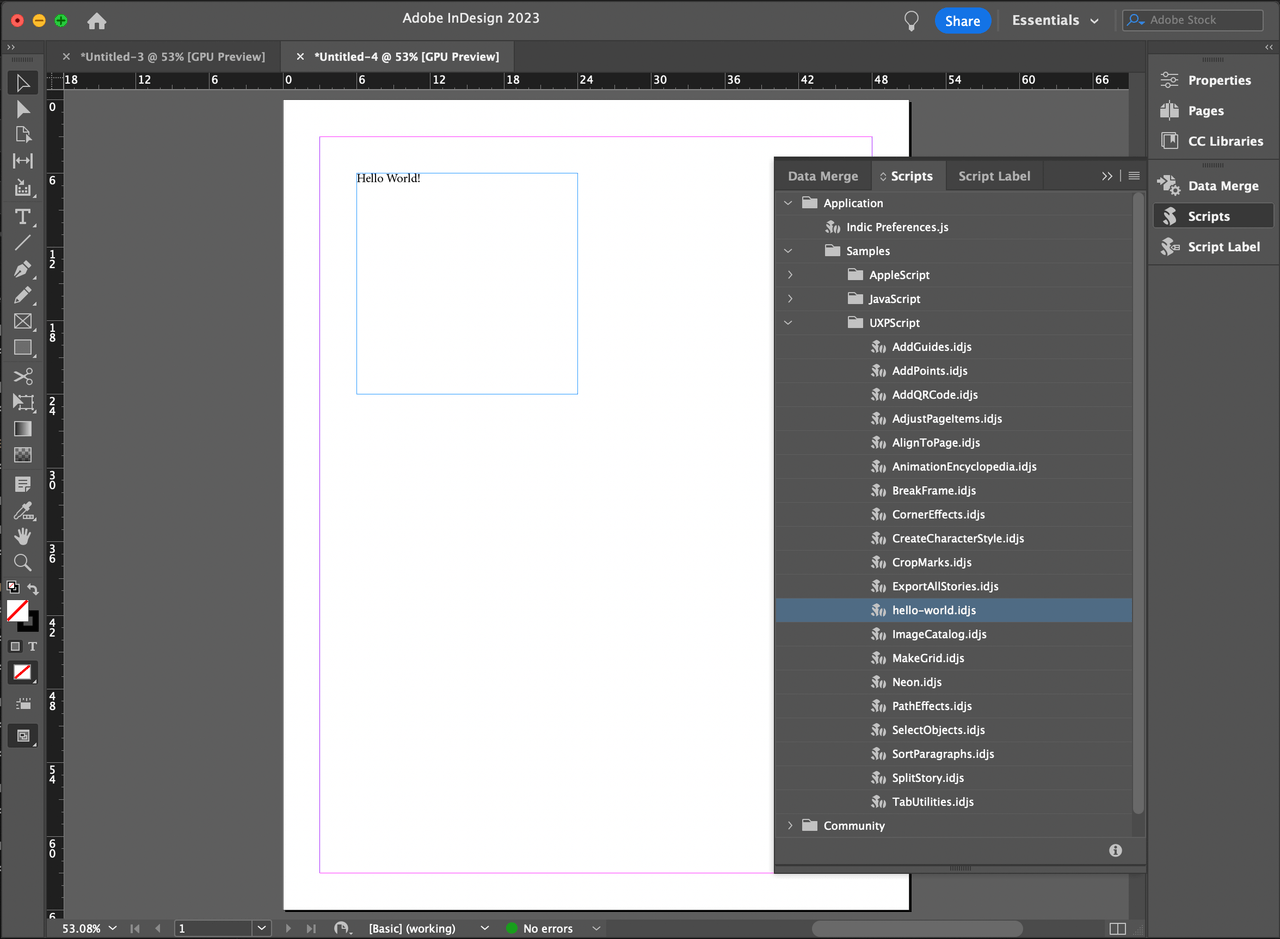Open the CC Libraries panel
The image size is (1280, 939).
1213,141
